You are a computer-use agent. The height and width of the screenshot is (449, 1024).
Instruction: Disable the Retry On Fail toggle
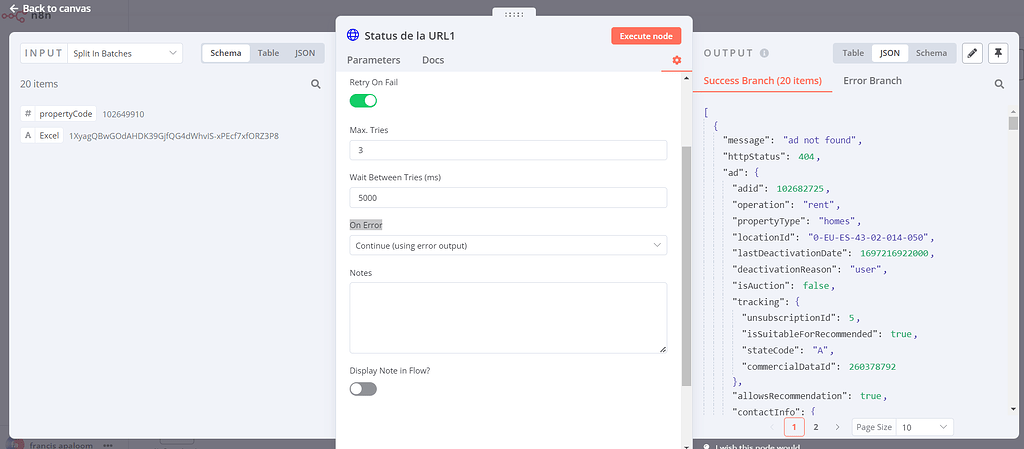click(363, 100)
